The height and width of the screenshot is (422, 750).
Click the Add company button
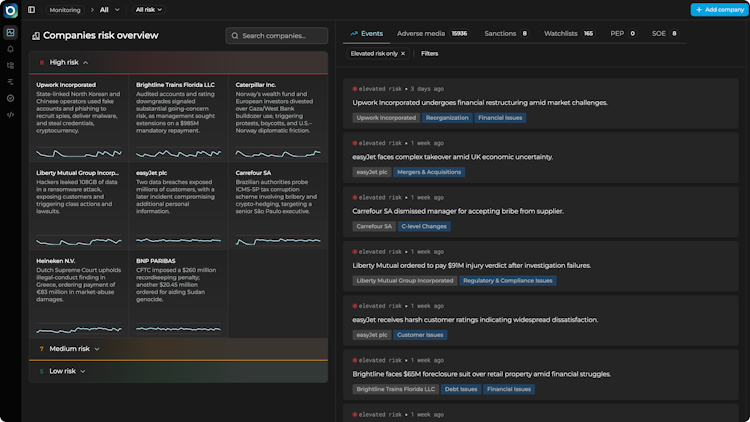pyautogui.click(x=719, y=10)
